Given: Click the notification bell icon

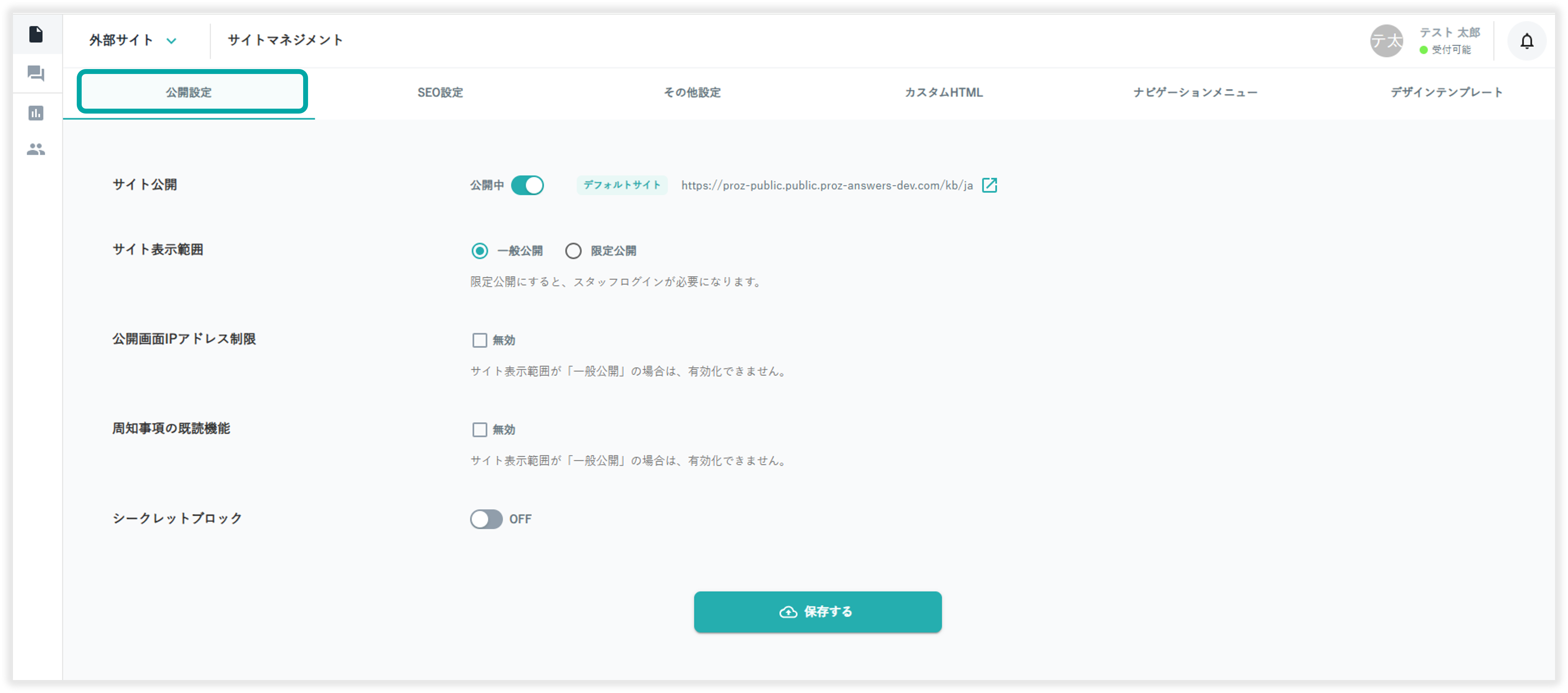Looking at the screenshot, I should (x=1526, y=41).
